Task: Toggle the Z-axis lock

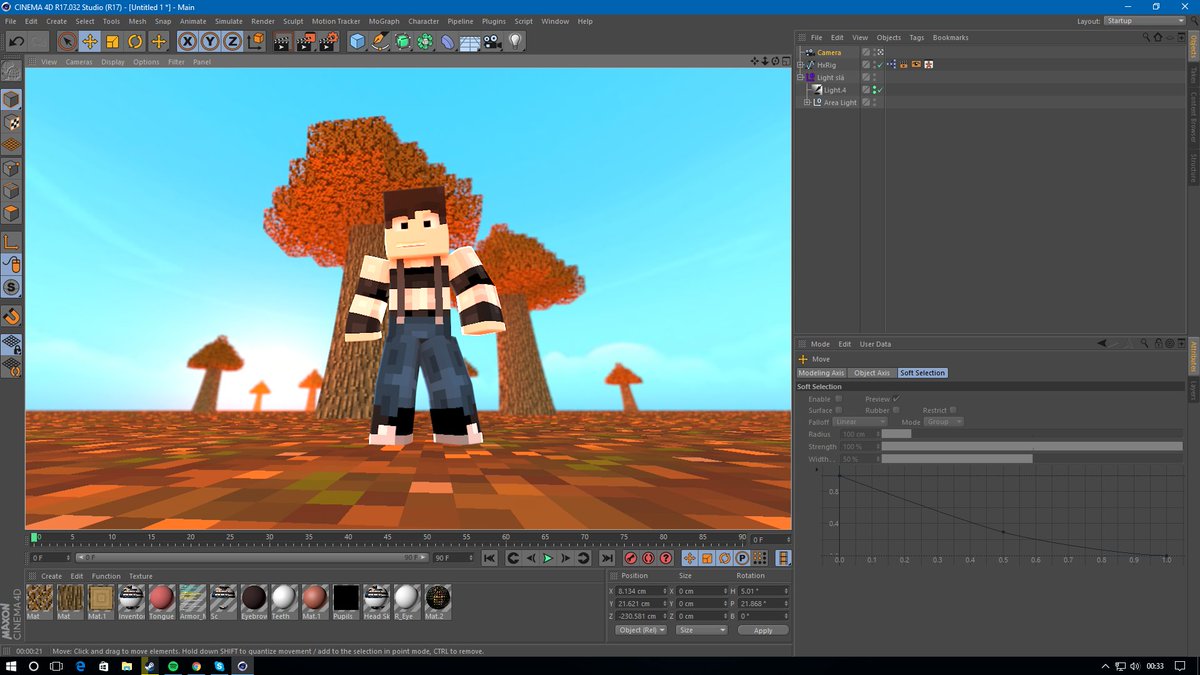Action: click(x=232, y=41)
